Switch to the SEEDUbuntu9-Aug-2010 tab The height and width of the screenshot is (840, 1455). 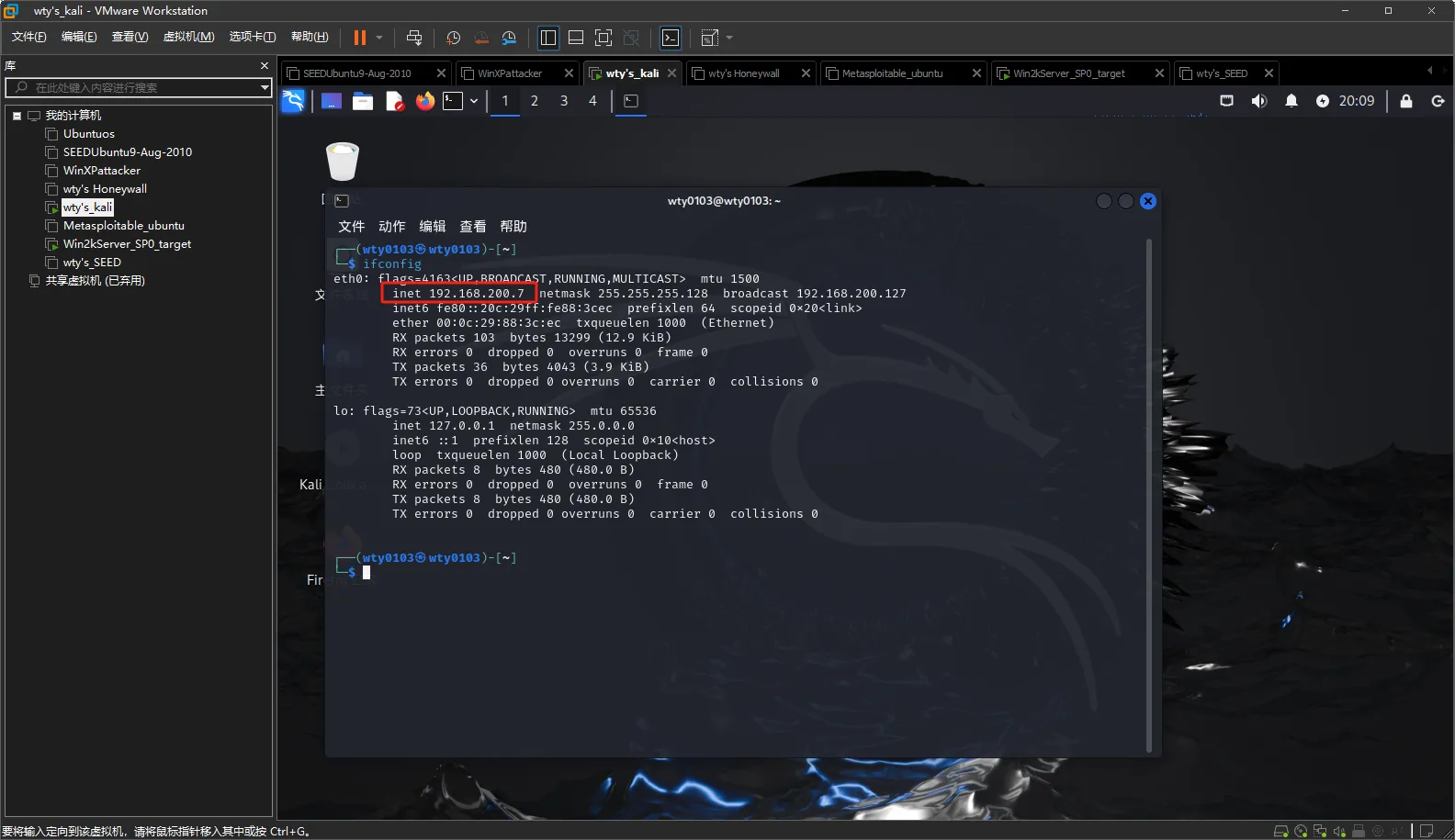point(356,73)
